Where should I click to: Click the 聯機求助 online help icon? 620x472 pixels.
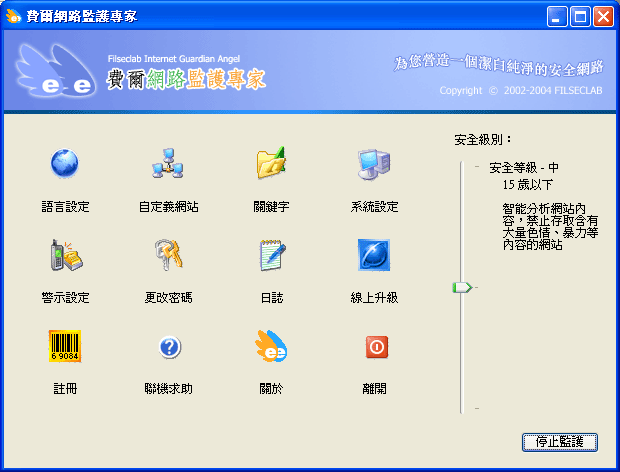coord(168,346)
